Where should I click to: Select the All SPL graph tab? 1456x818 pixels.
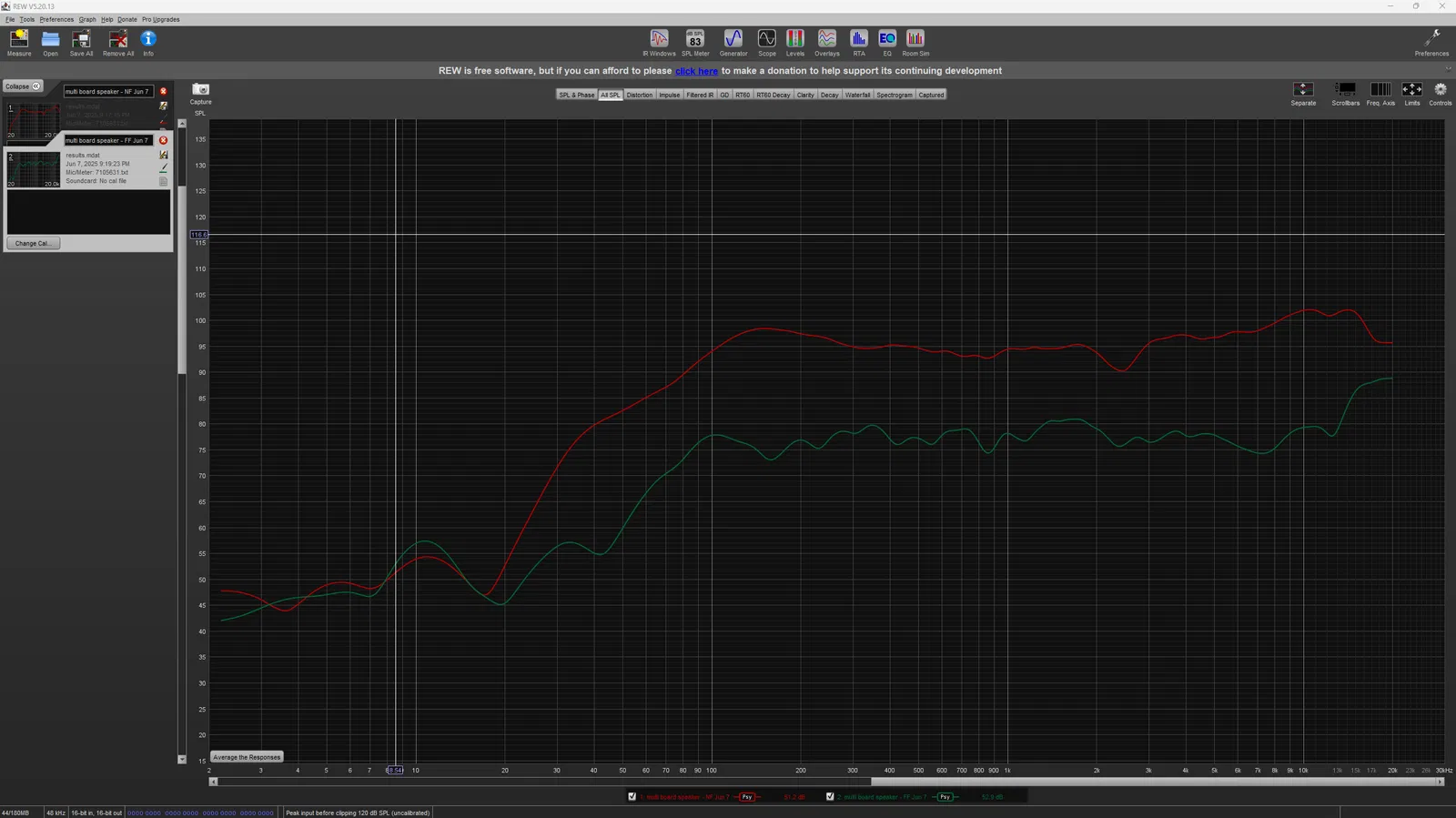click(611, 95)
